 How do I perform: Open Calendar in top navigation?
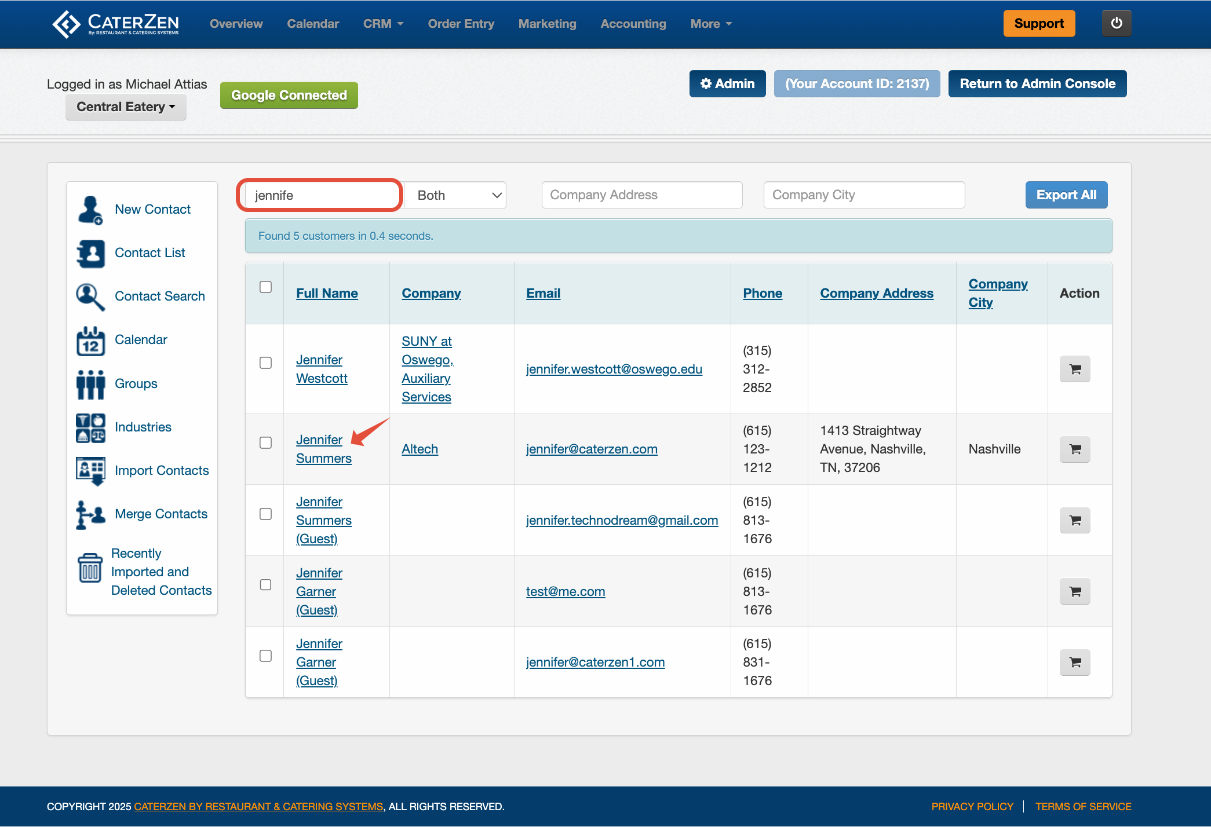[313, 24]
